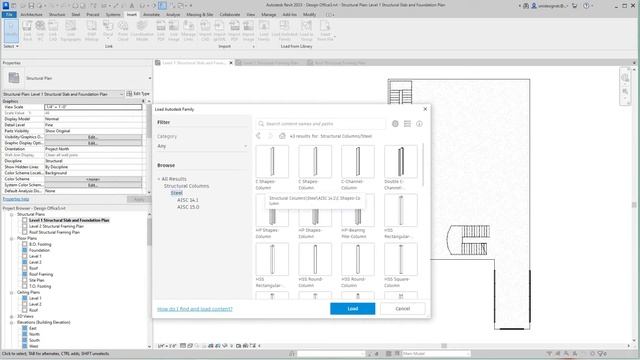This screenshot has width=640, height=360.
Task: Click the Edit Type button in Properties
Action: pyautogui.click(x=138, y=94)
